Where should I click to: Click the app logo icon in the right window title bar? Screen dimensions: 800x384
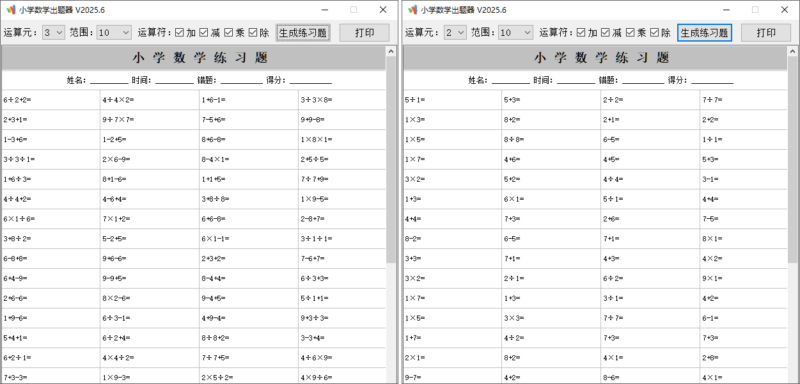pos(412,10)
